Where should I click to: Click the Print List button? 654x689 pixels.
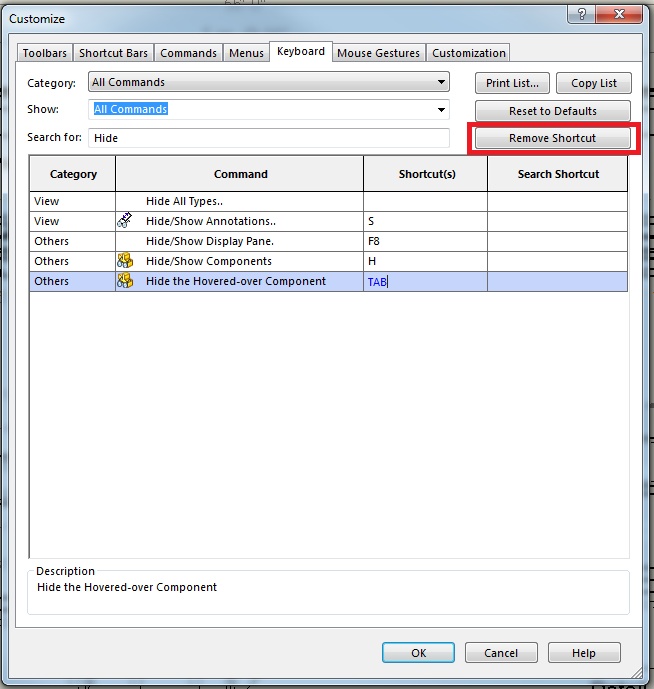point(512,83)
